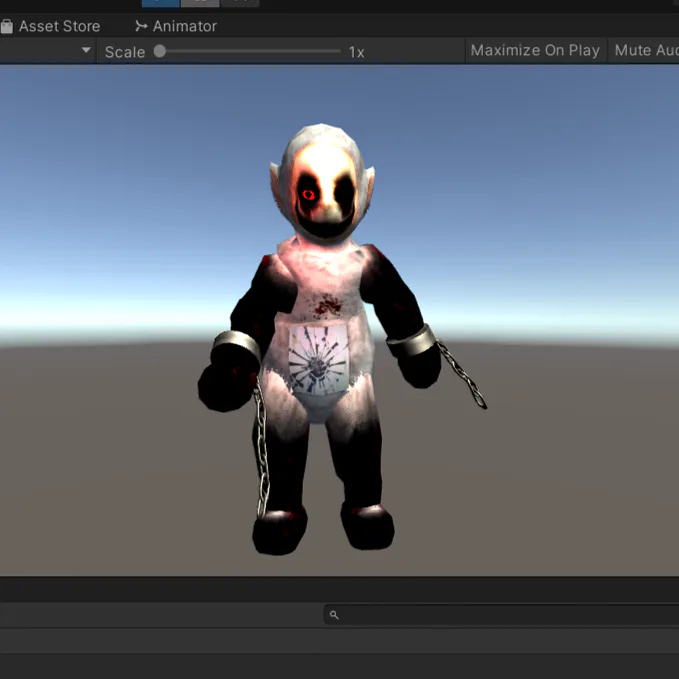679x679 pixels.
Task: Focus the search field in bottom panel
Action: [501, 614]
